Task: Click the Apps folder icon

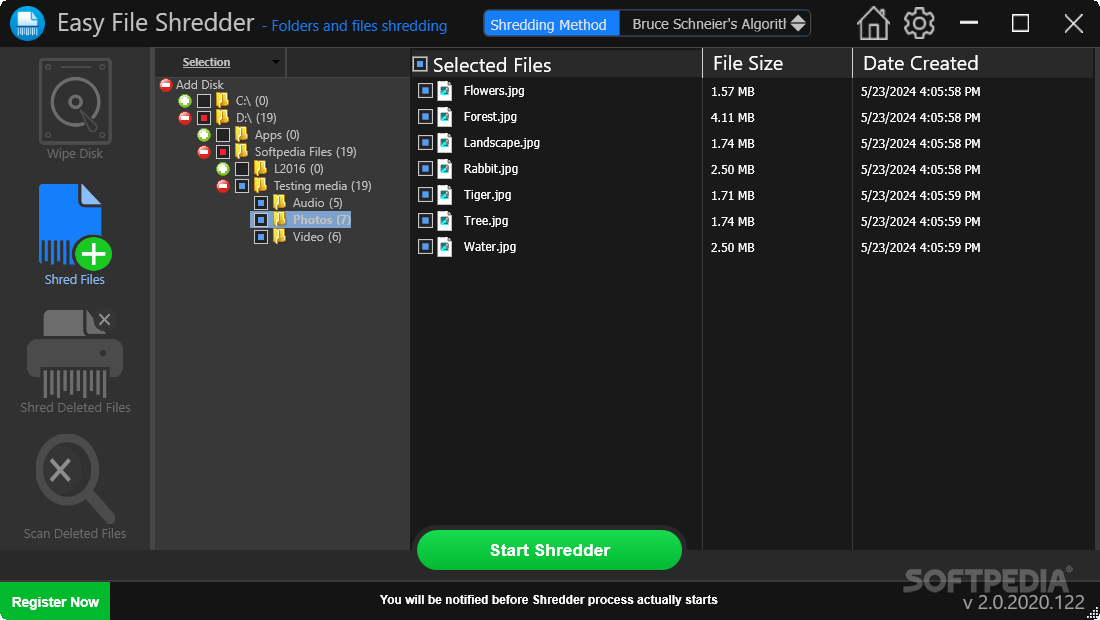Action: pyautogui.click(x=241, y=134)
